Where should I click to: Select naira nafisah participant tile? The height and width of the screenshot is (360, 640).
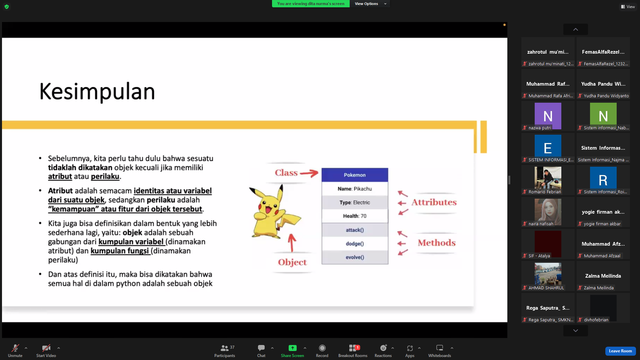548,212
